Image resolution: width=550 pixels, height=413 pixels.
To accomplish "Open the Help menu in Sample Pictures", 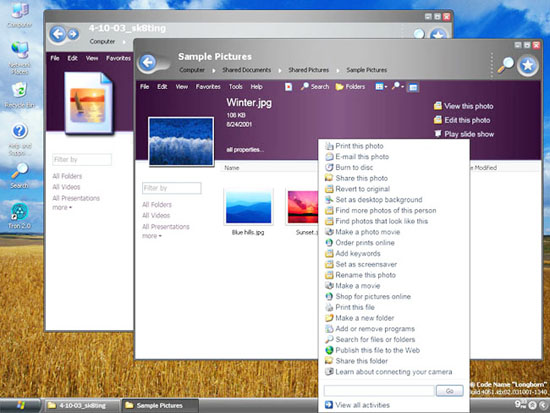I will [256, 87].
